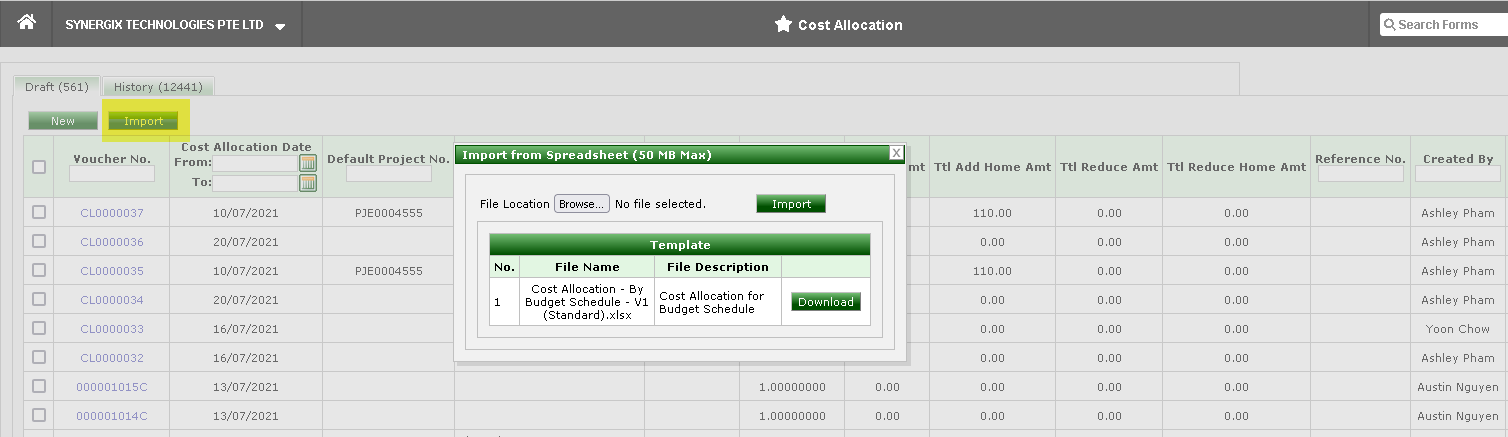The height and width of the screenshot is (437, 1508).
Task: Check the box for voucher 000001015C
Action: tap(39, 386)
